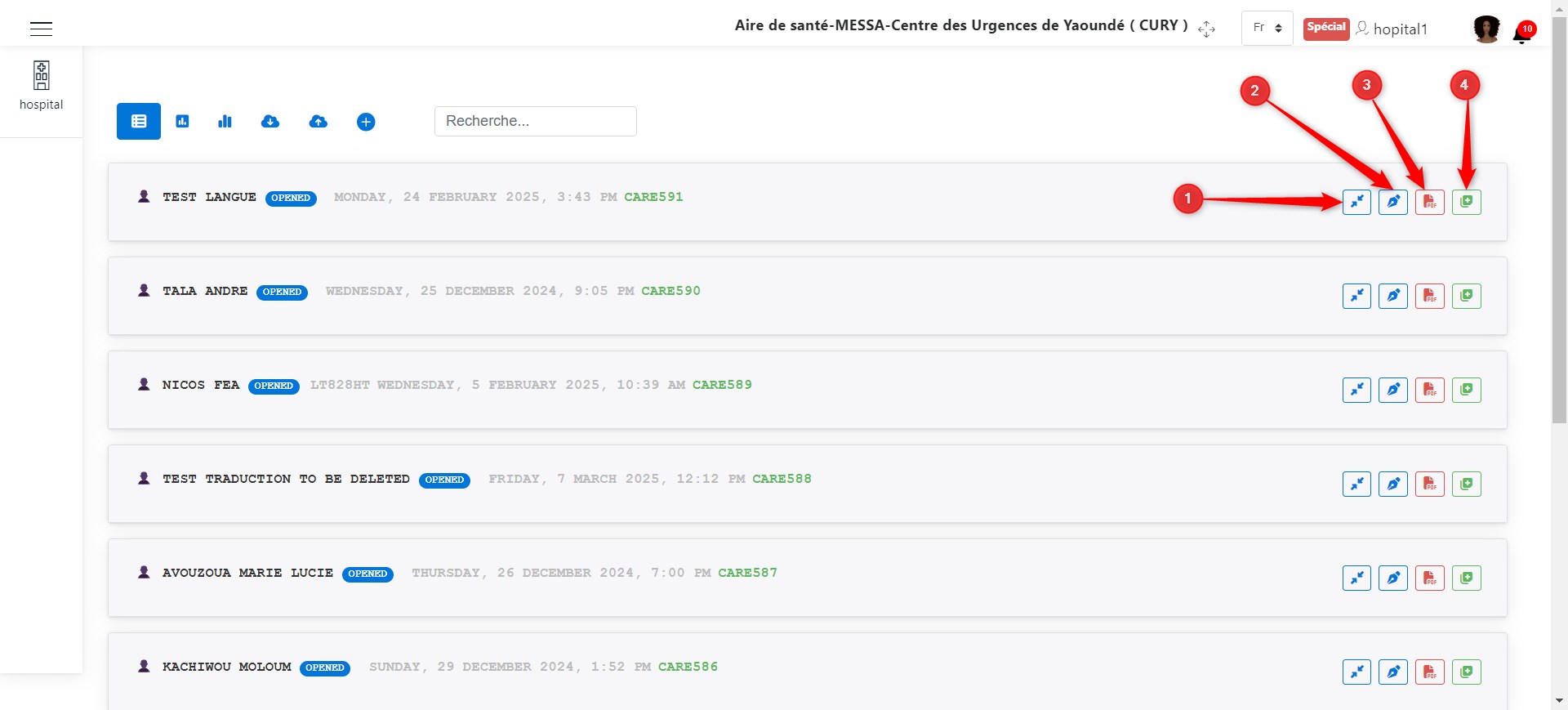The width and height of the screenshot is (1568, 710).
Task: Open the notifications bell
Action: 1522,33
